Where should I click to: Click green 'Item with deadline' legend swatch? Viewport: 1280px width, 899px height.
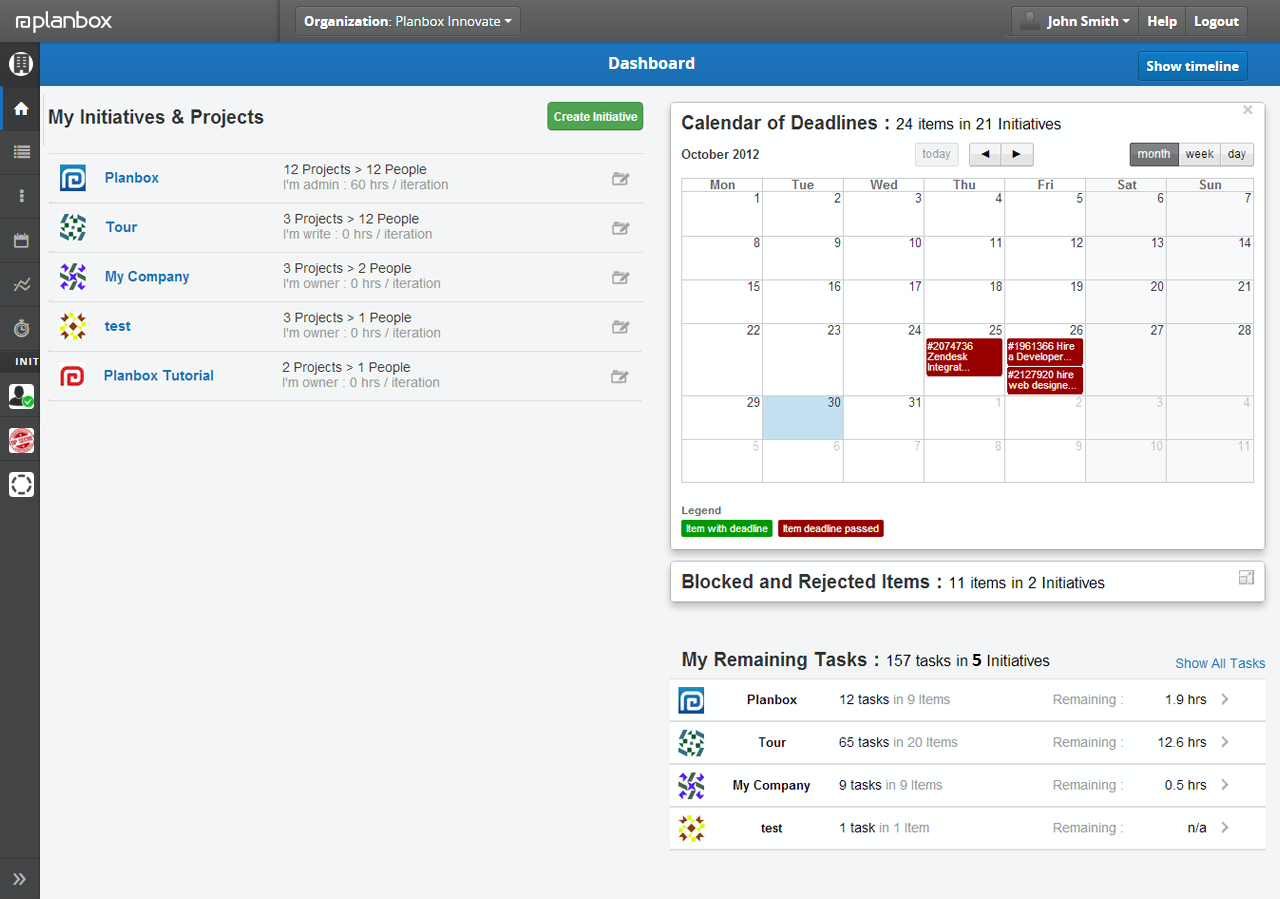pyautogui.click(x=727, y=529)
